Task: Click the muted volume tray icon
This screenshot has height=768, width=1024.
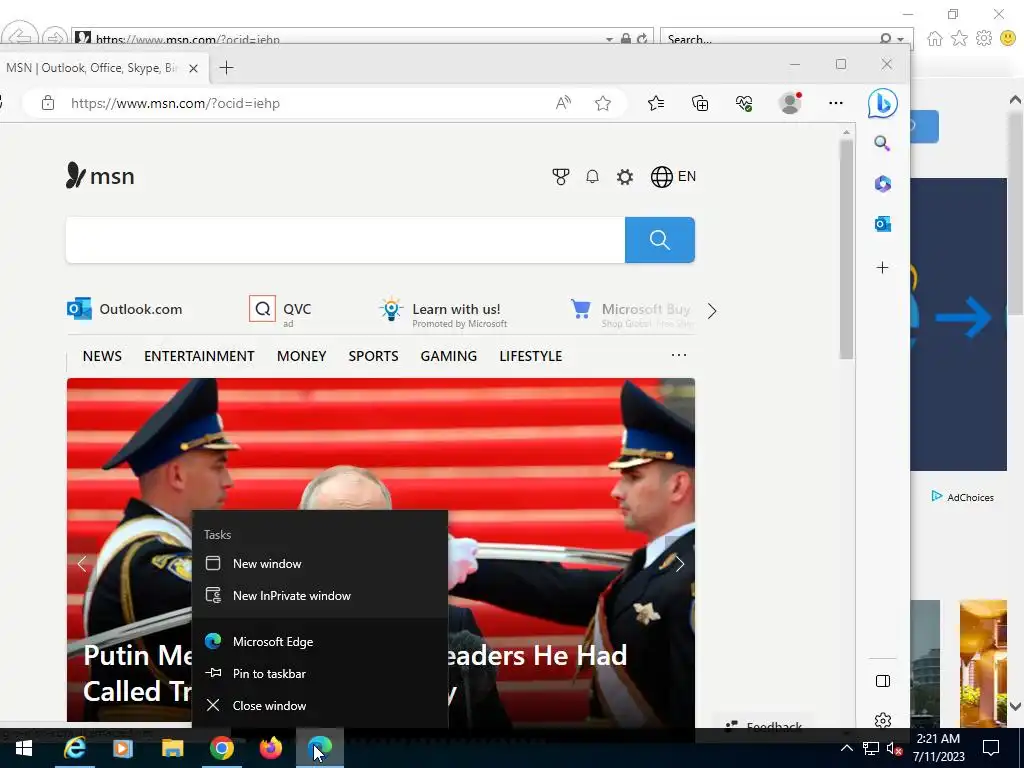Action: pyautogui.click(x=895, y=748)
